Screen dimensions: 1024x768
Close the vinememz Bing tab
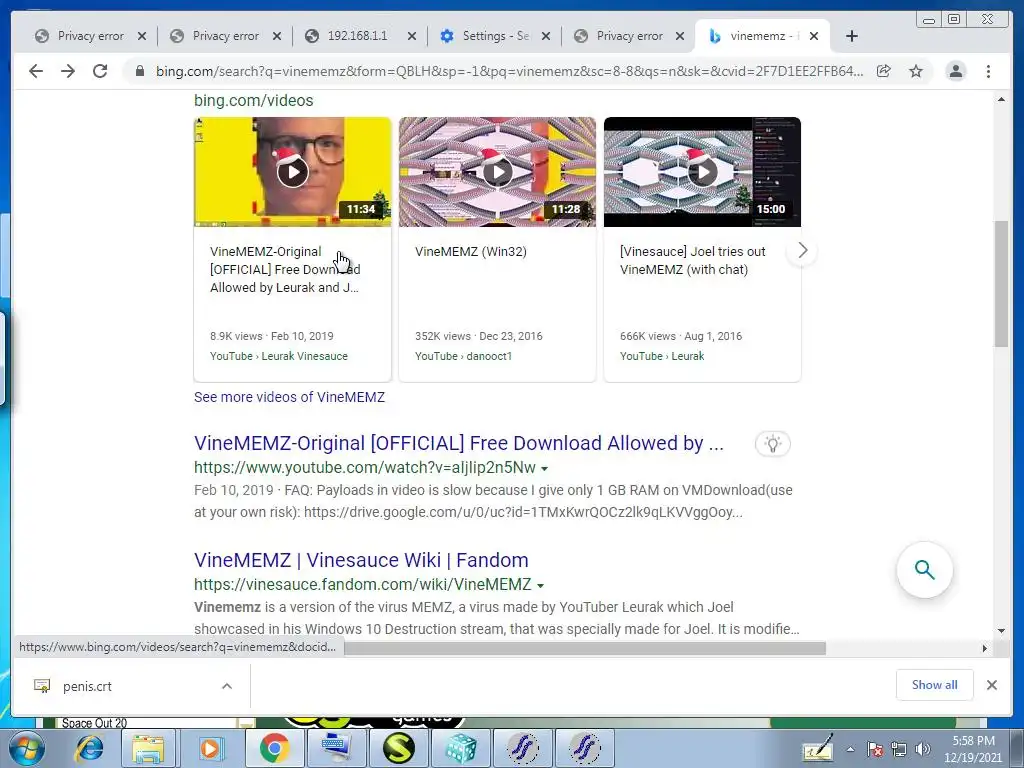point(814,36)
